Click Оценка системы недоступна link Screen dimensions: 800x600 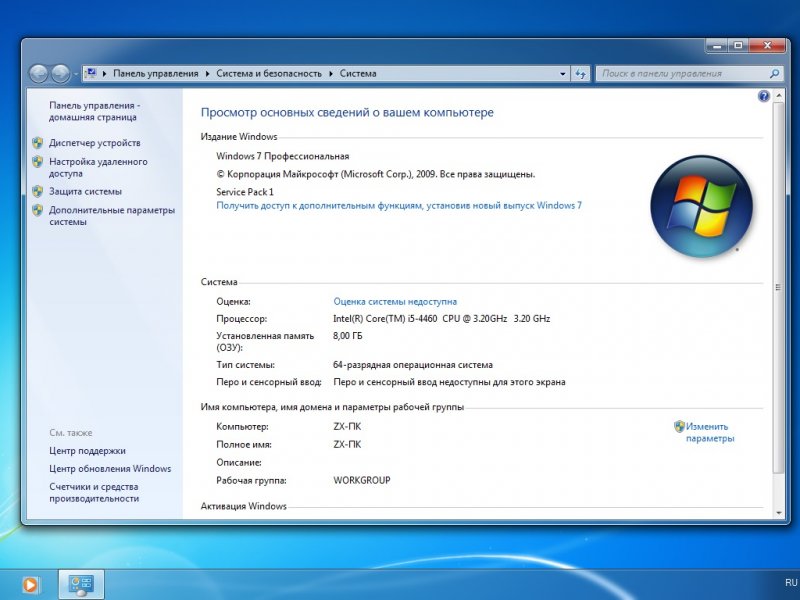(x=395, y=302)
